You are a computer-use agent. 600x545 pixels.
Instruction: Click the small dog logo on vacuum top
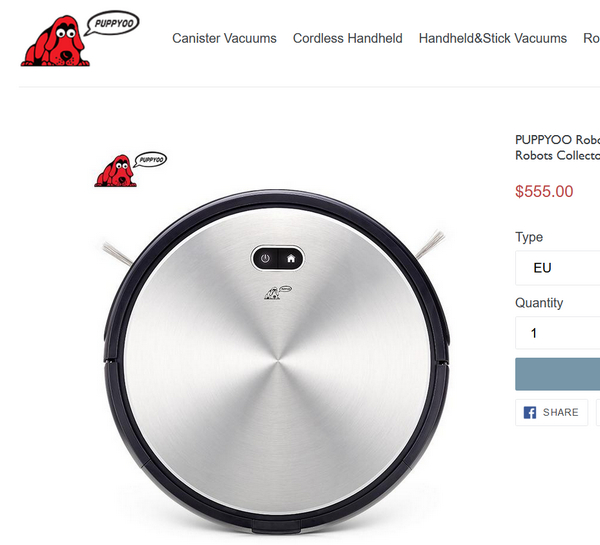pos(278,293)
